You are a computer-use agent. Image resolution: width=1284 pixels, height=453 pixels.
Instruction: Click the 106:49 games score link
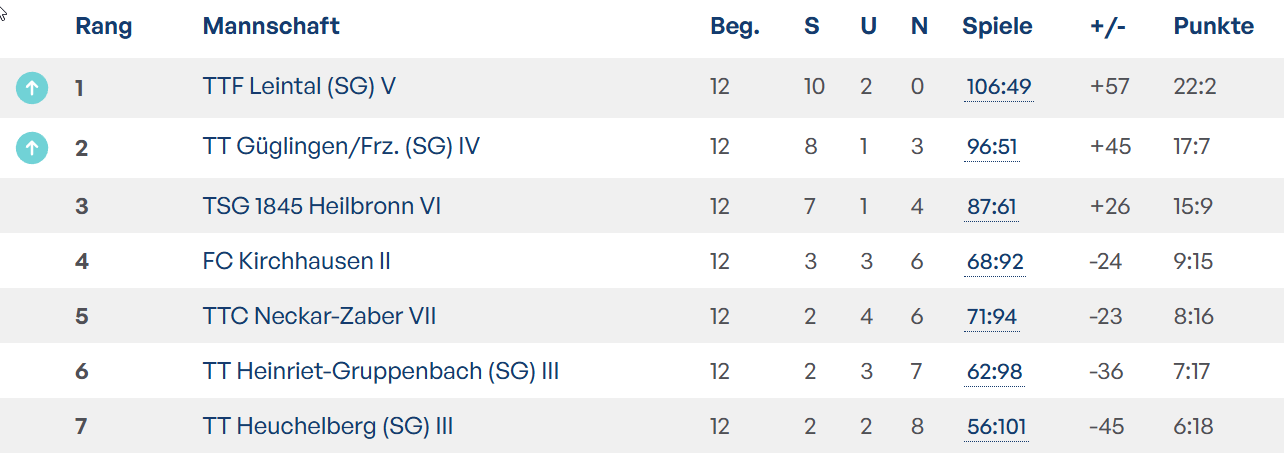[999, 88]
